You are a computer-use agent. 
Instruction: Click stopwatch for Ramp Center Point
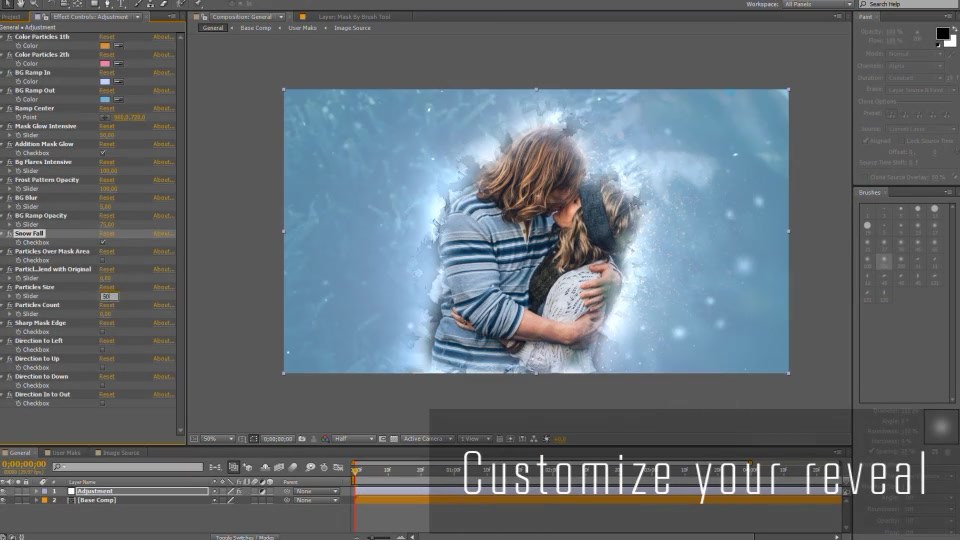[18, 117]
